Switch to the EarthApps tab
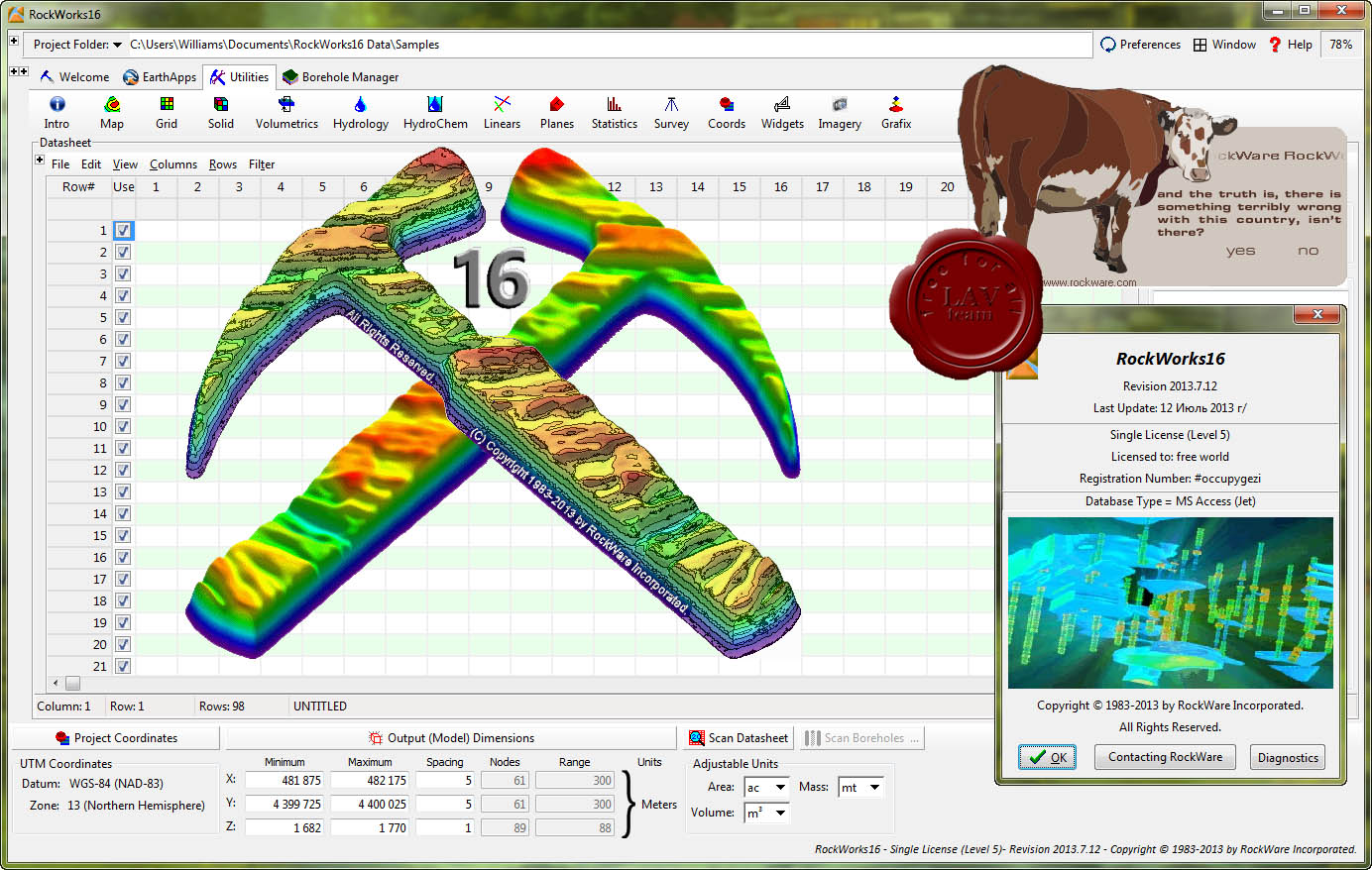The height and width of the screenshot is (870, 1372). pos(160,77)
